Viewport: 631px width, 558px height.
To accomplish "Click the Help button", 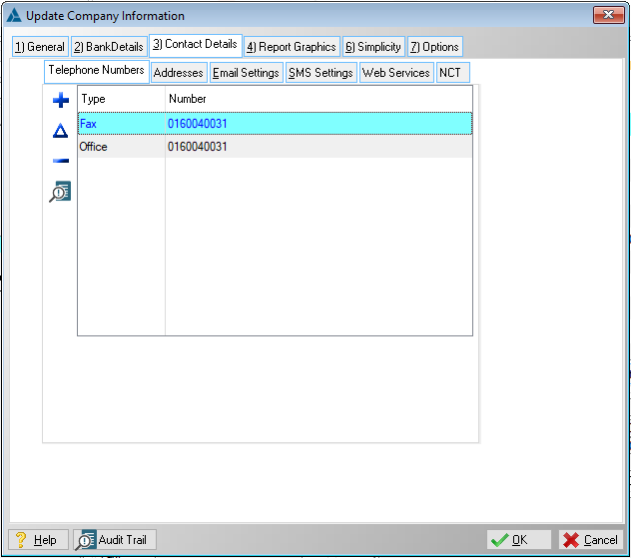I will pyautogui.click(x=38, y=540).
